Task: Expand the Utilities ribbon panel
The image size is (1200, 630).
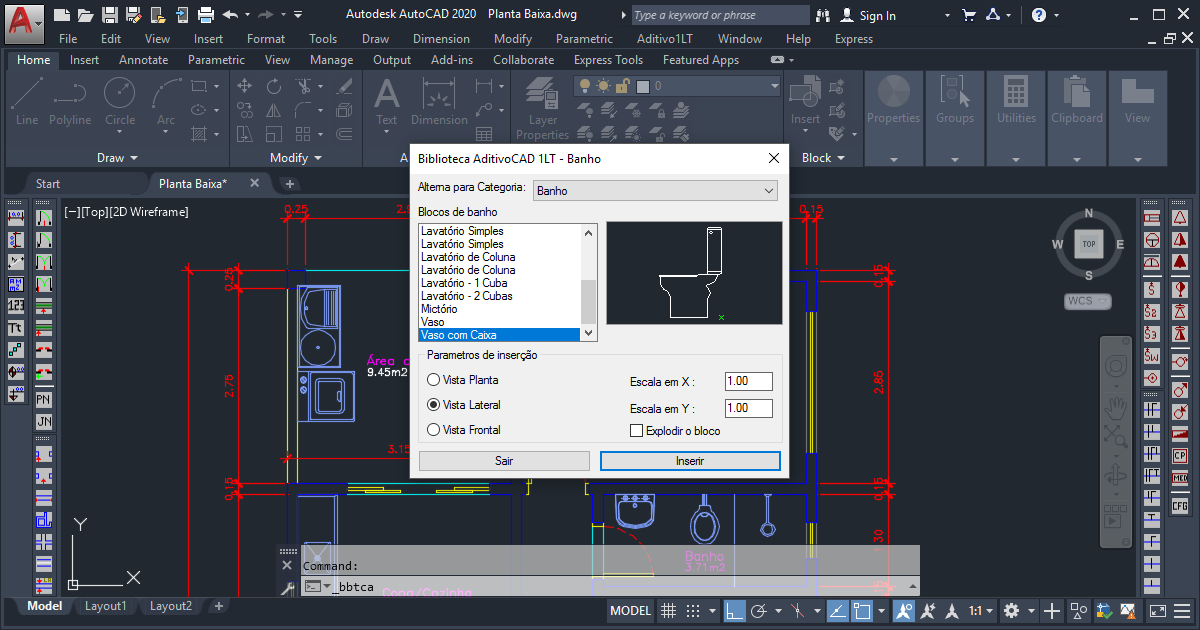Action: click(x=1016, y=158)
